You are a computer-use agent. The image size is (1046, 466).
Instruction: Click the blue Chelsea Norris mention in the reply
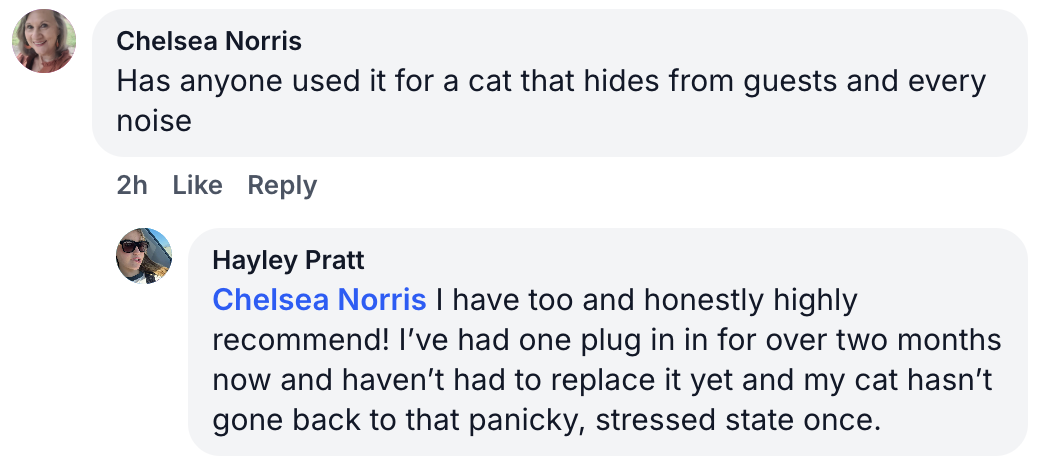click(x=319, y=299)
